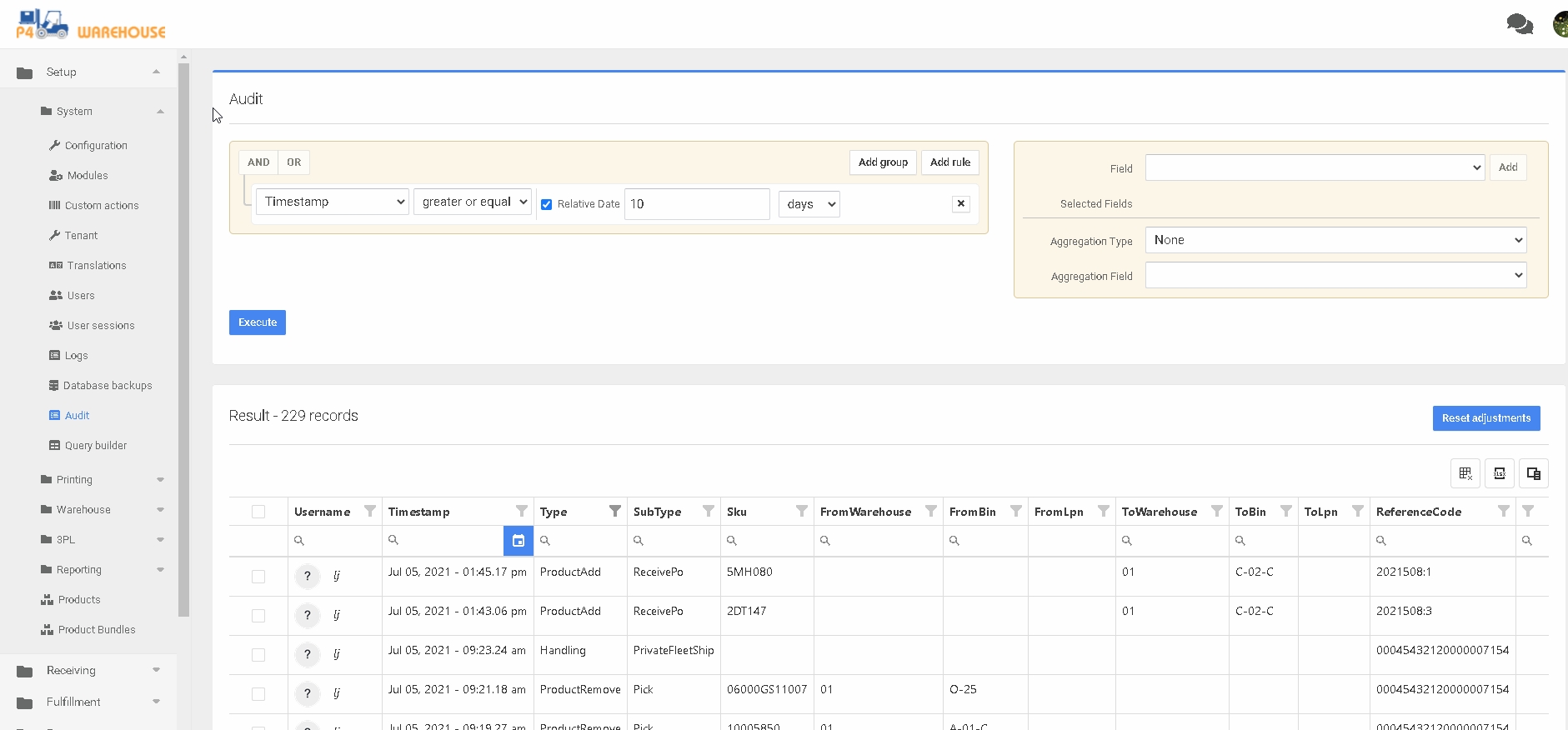Uncheck the Relative Date checkbox
The width and height of the screenshot is (1568, 730).
(547, 204)
